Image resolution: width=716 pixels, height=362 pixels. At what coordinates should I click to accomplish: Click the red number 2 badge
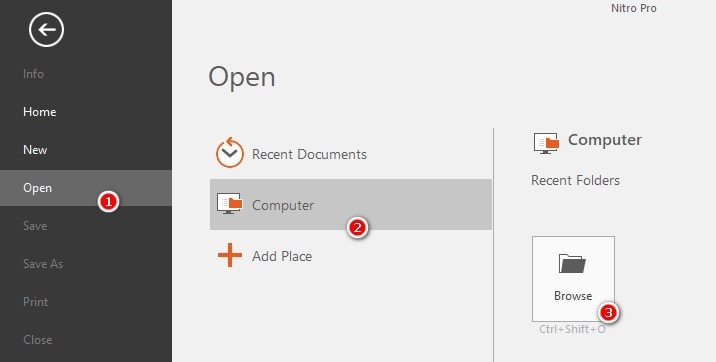[357, 227]
